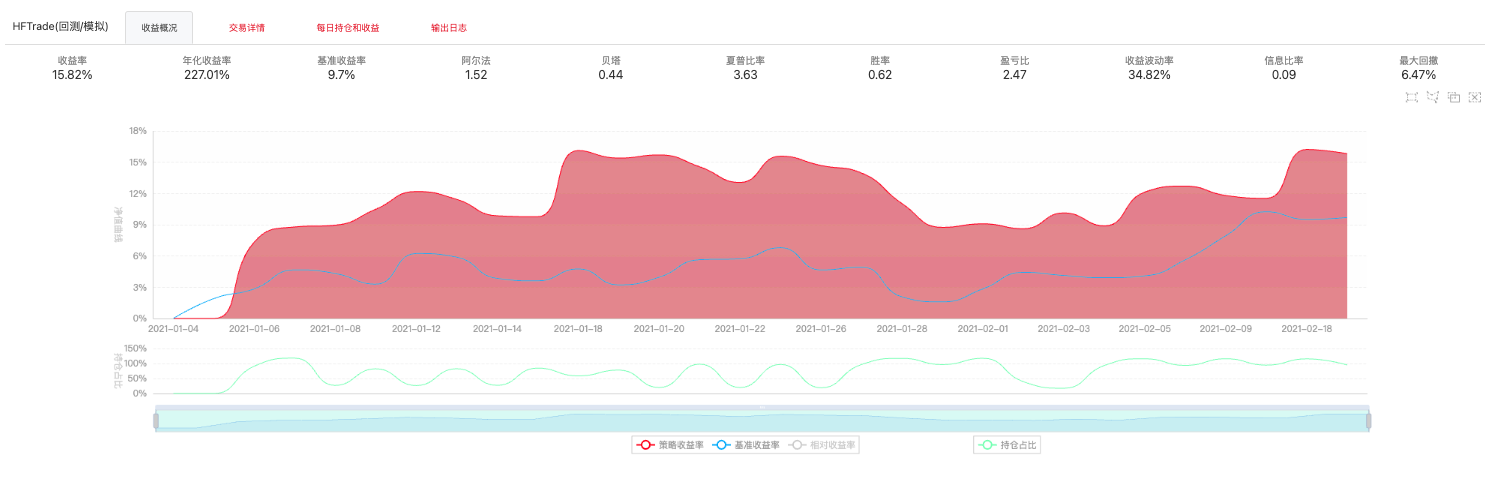Open the 每日持仓和收益 tab
The image size is (1485, 483).
347,28
